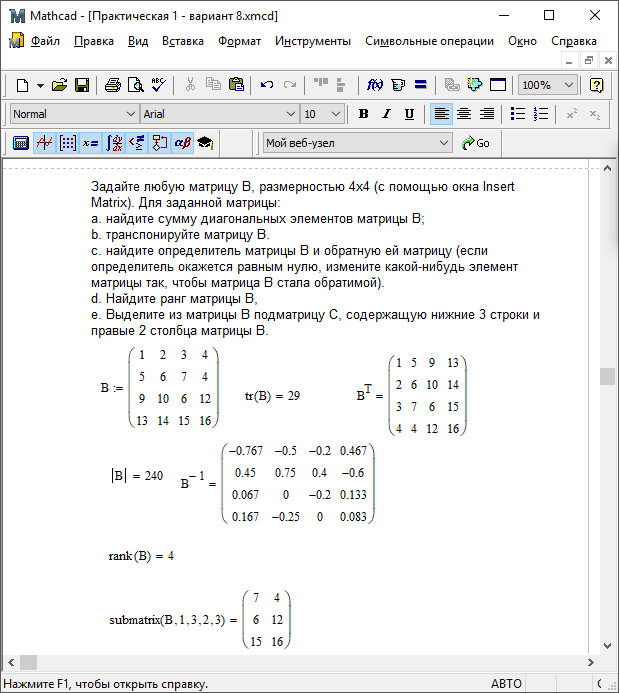Viewport: 619px width, 693px height.
Task: Click the Go button
Action: coord(476,143)
